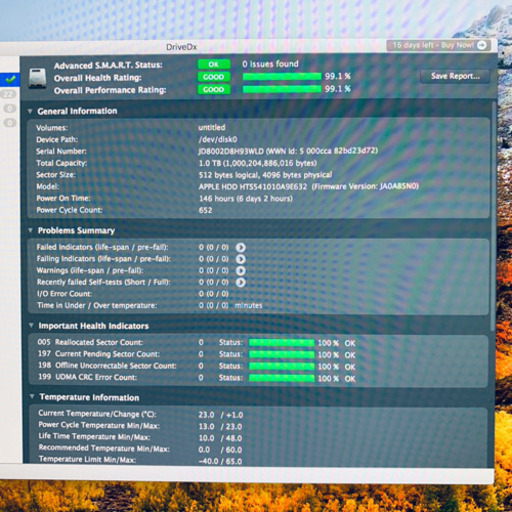
Task: Click the Total Capacity '1.0 TB' value
Action: pos(258,163)
